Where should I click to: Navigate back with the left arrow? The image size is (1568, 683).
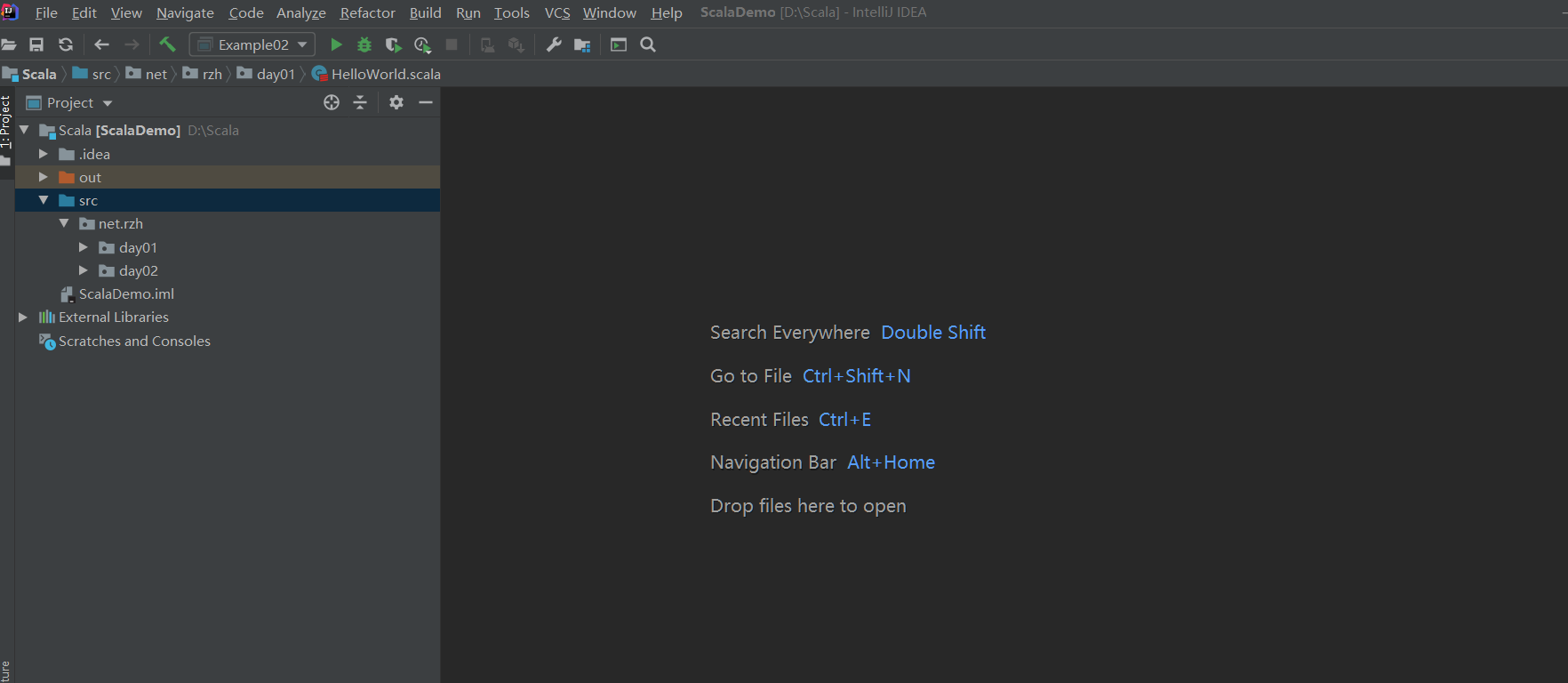point(101,44)
